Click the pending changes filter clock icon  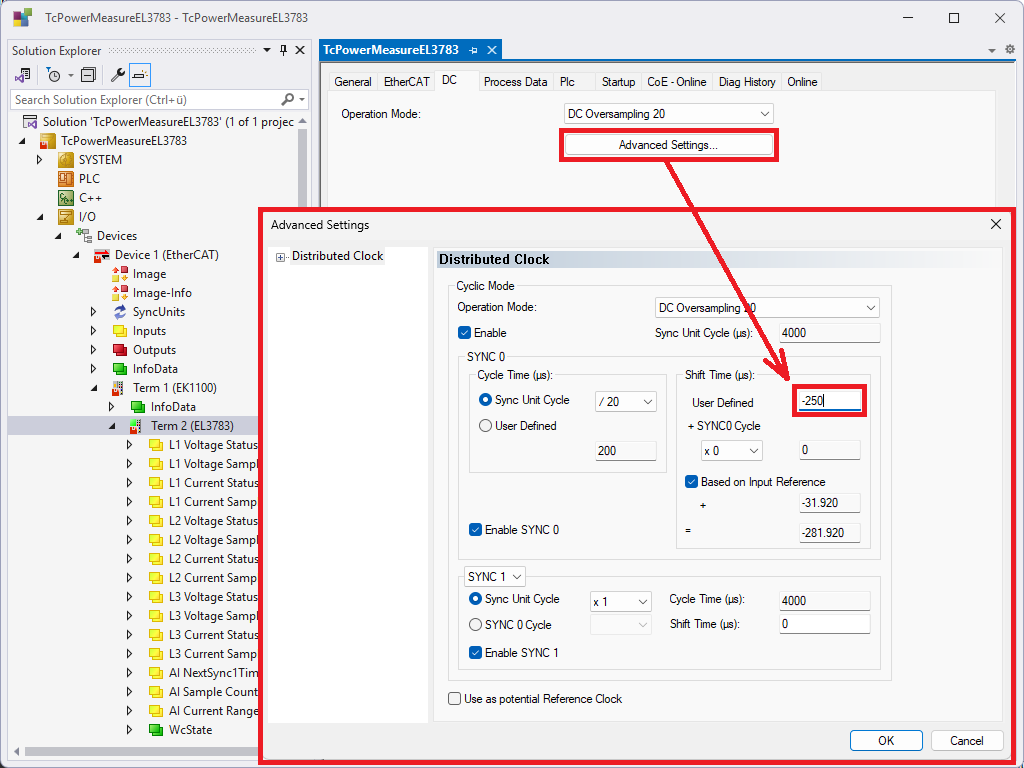pyautogui.click(x=54, y=75)
